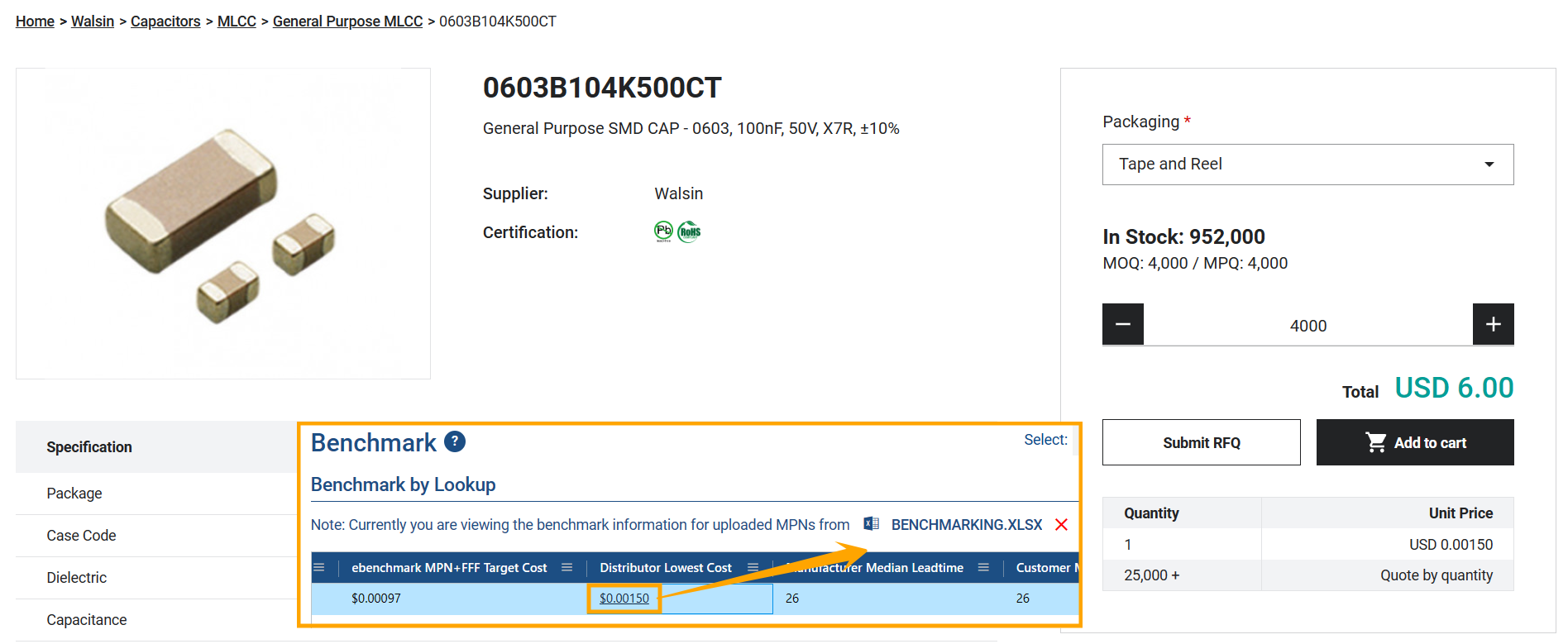Open the leftmost column menu icon in benchmark table
Screen dimensions: 1568x644
(x=318, y=568)
